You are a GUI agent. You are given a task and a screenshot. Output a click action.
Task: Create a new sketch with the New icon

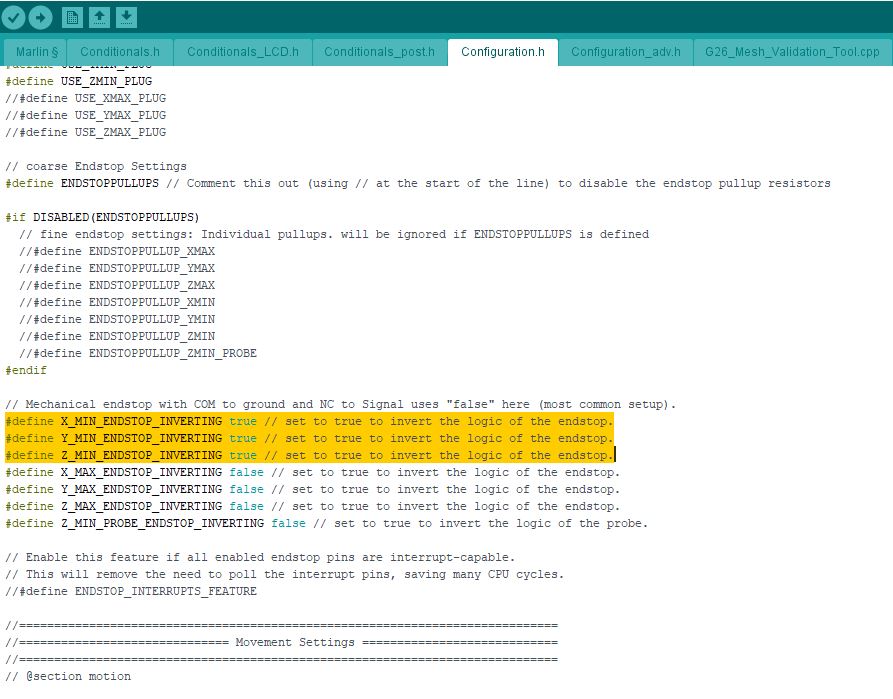73,17
